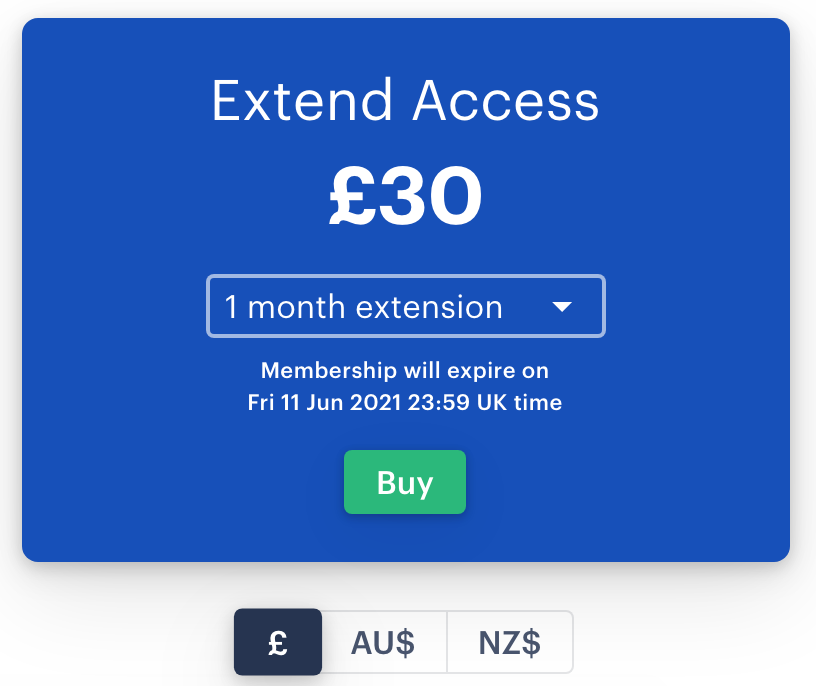This screenshot has height=686, width=816.
Task: Switch currency to NZ$
Action: pos(509,642)
